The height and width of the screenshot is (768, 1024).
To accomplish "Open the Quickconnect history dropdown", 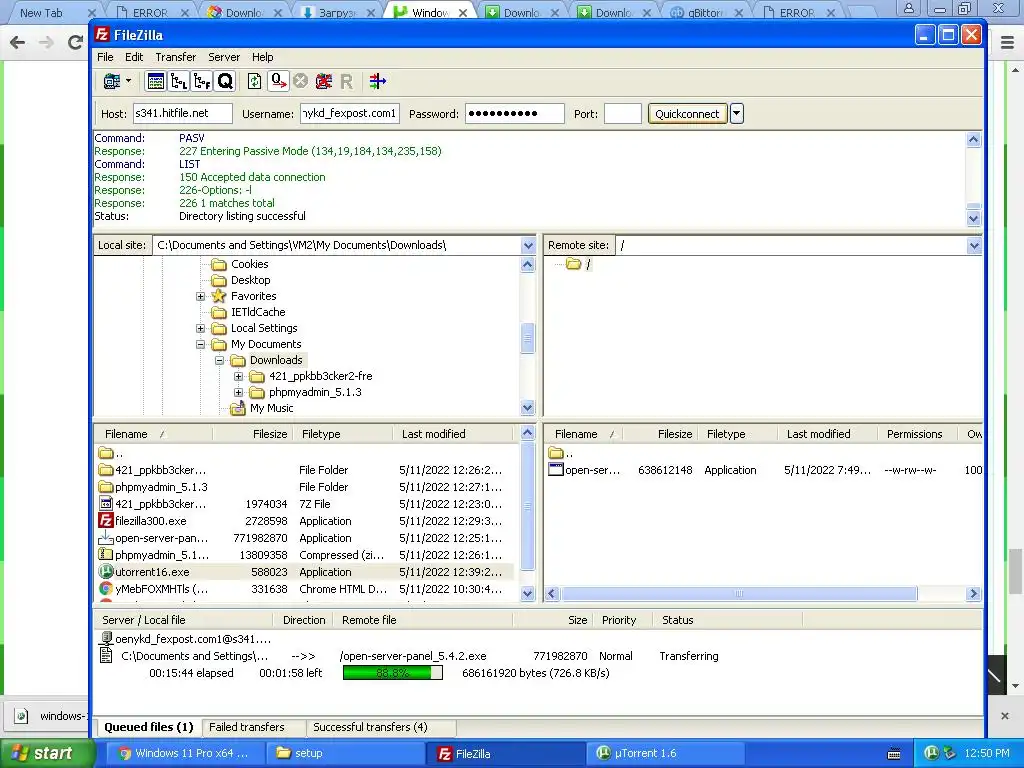I will 737,114.
